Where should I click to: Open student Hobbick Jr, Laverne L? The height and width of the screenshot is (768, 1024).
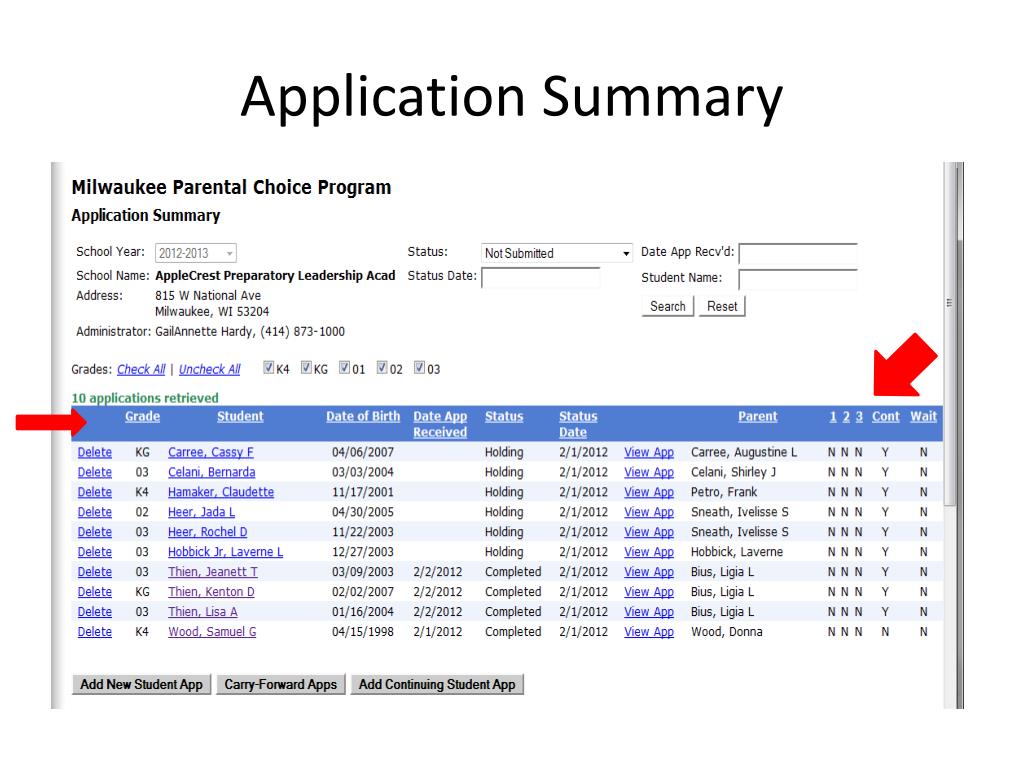tap(225, 552)
